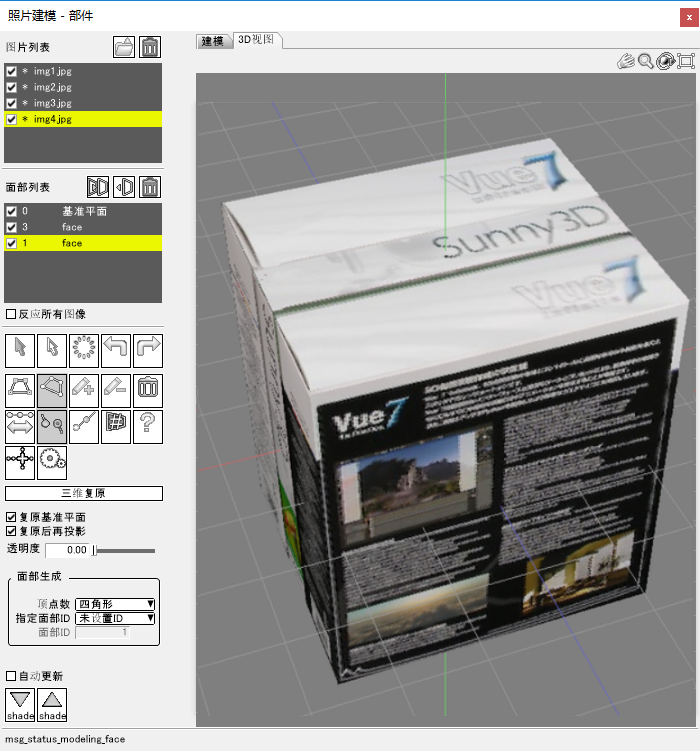Enable 反应所有图像 checkbox
Image resolution: width=700 pixels, height=751 pixels.
(x=11, y=314)
